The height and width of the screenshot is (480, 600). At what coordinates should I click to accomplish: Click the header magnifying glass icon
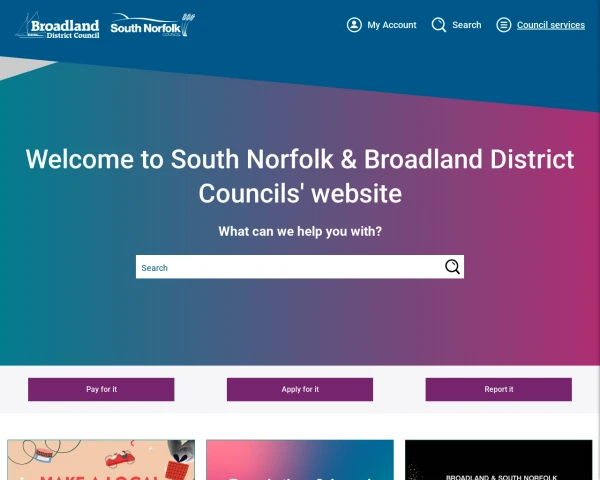[x=439, y=25]
